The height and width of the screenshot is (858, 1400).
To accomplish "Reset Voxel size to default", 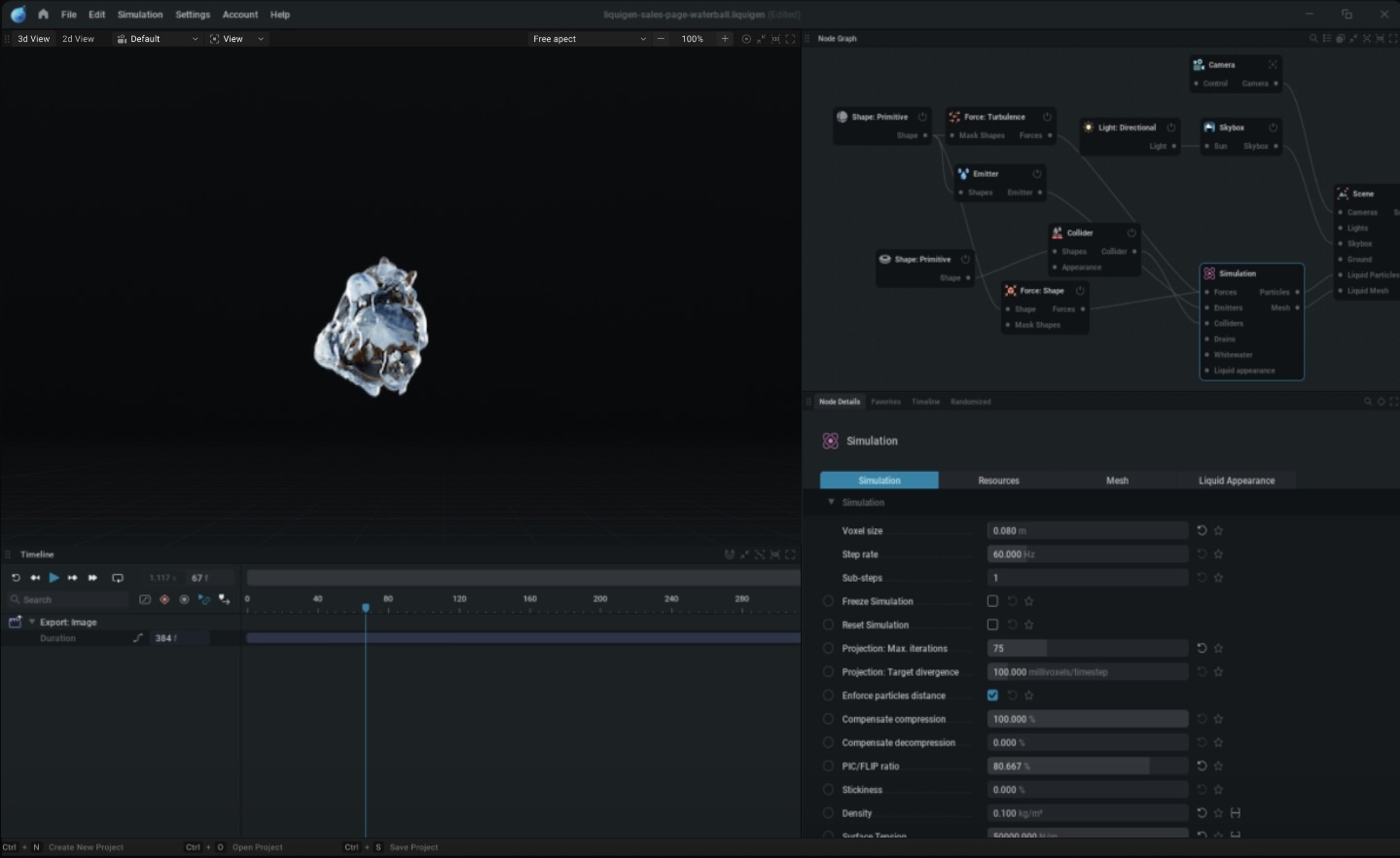I will (x=1202, y=530).
